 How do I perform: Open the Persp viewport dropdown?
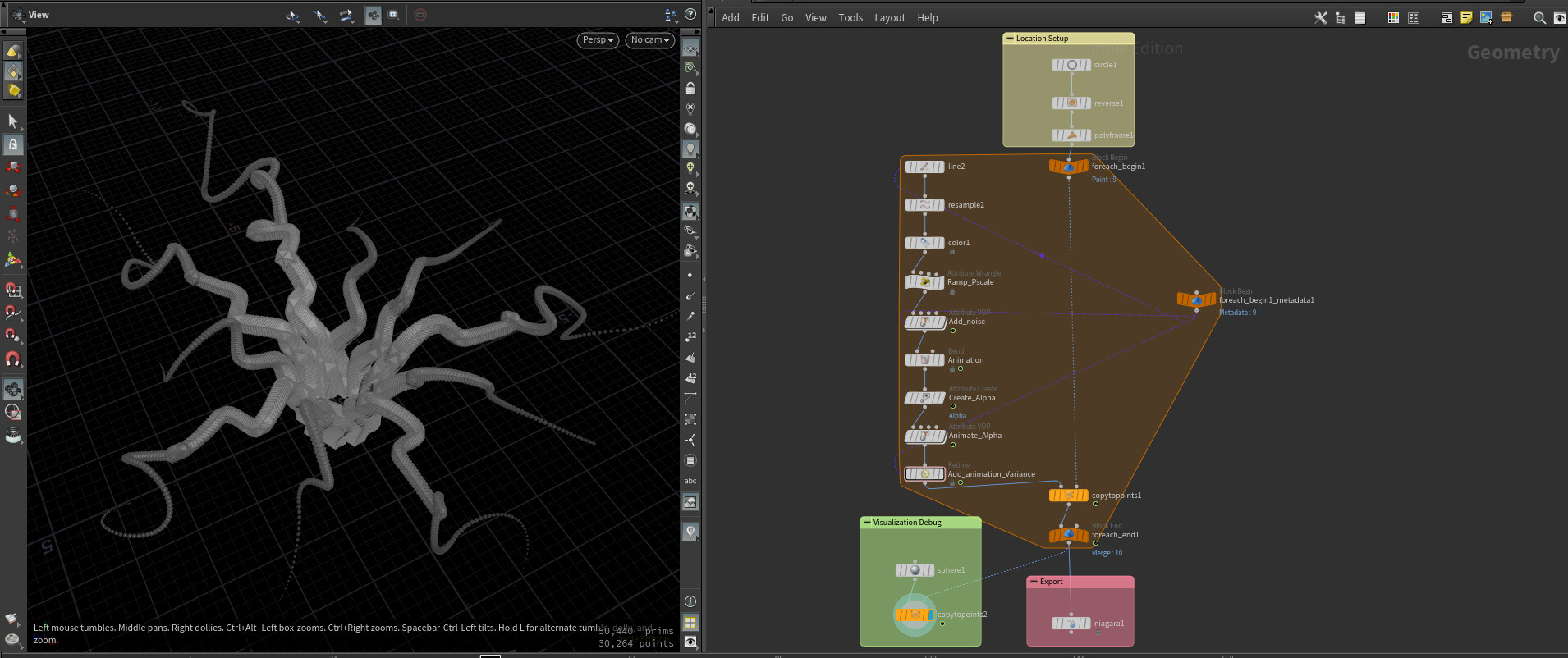click(598, 39)
